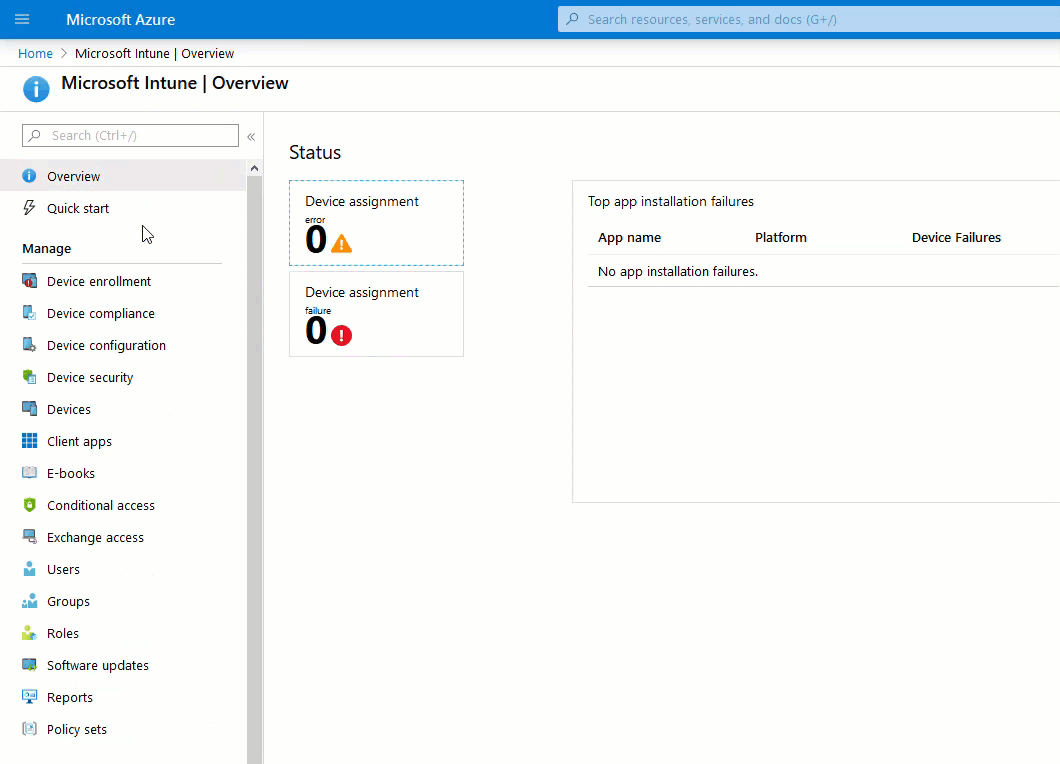Click the Software updates icon
Viewport: 1060px width, 764px height.
pyautogui.click(x=29, y=665)
